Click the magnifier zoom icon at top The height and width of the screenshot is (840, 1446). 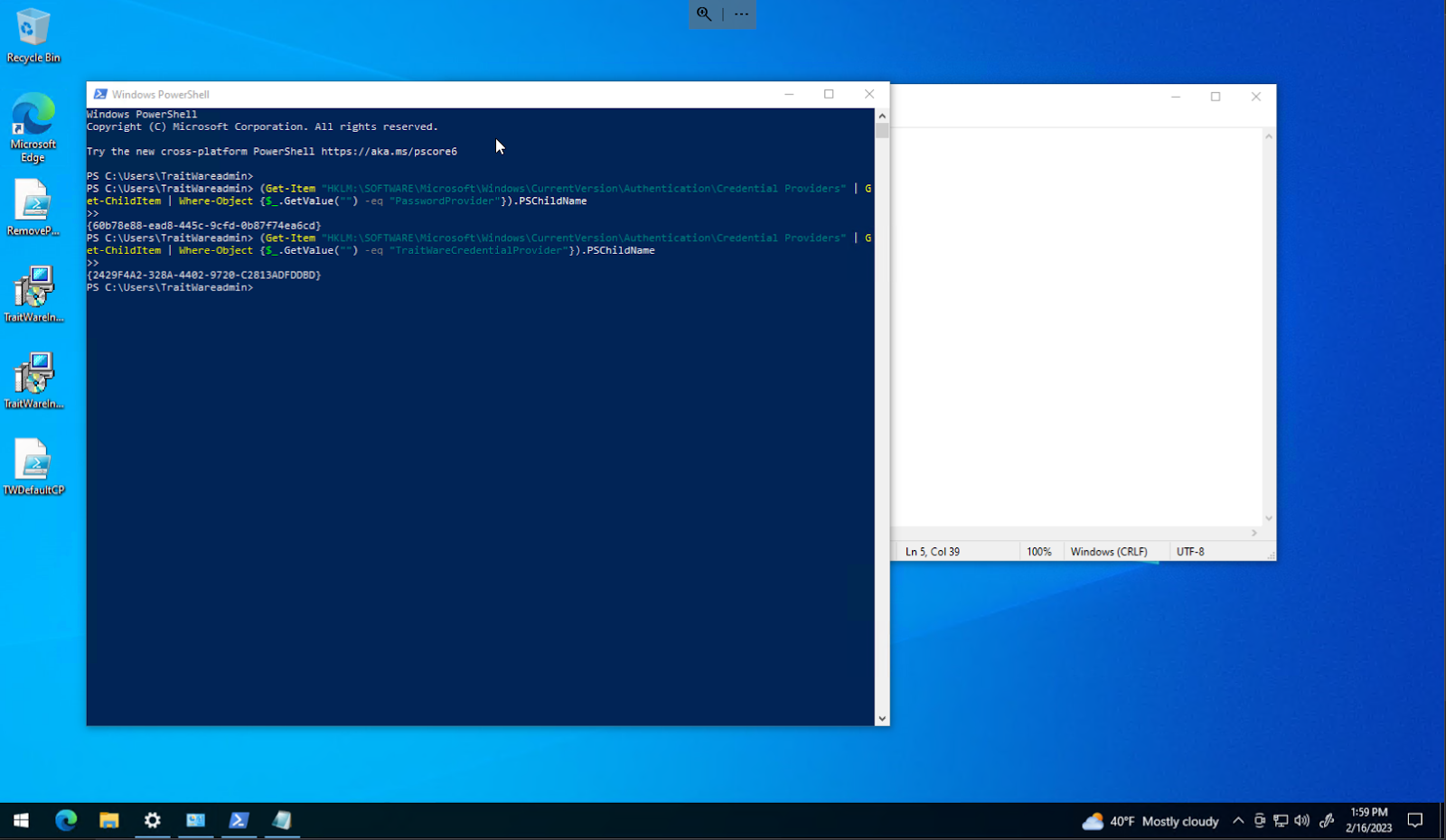(704, 14)
